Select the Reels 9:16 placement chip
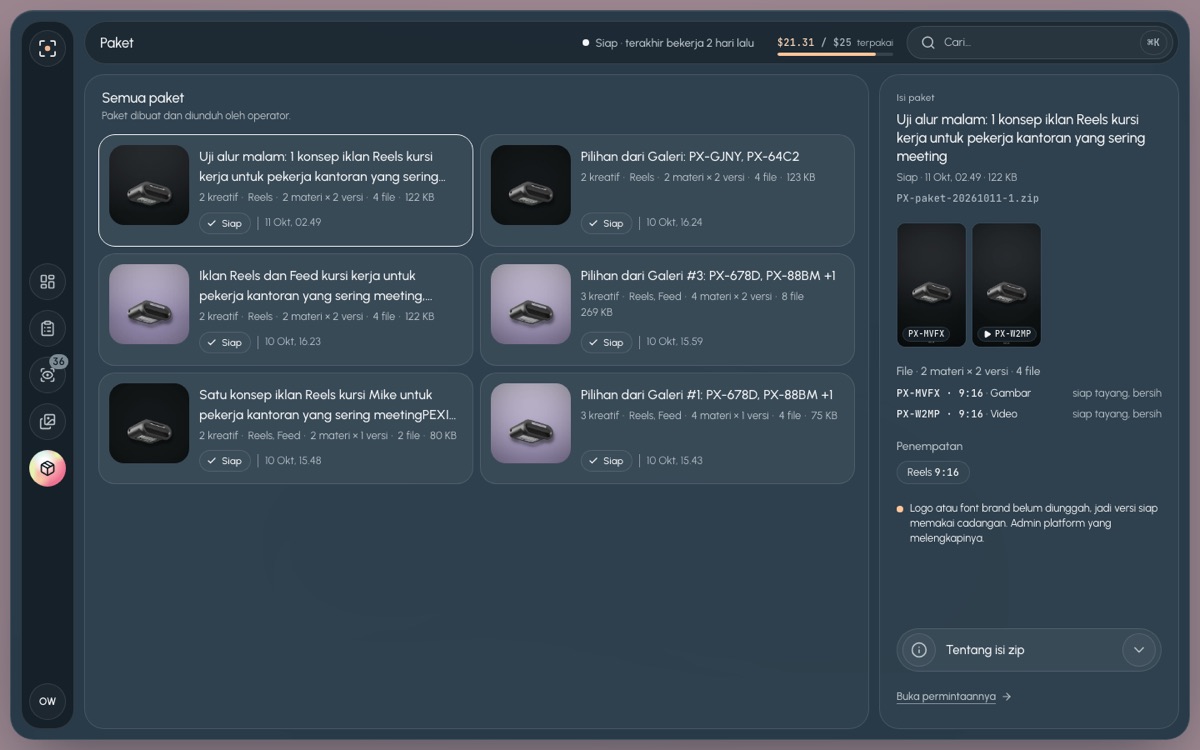Screen dimensions: 1200x750 point(933,472)
